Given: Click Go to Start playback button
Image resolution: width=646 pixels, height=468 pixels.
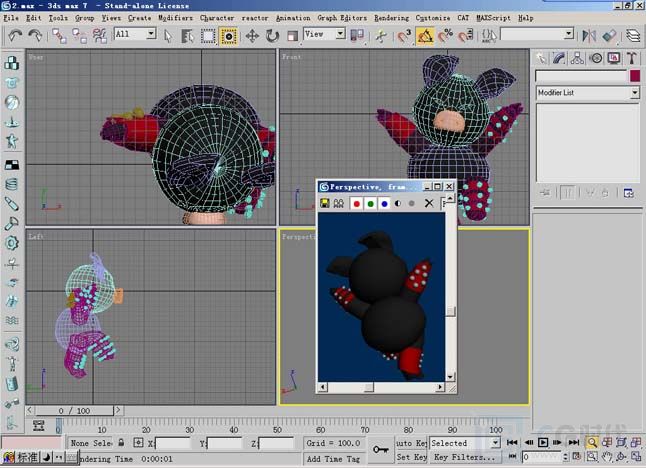Looking at the screenshot, I should [x=512, y=442].
